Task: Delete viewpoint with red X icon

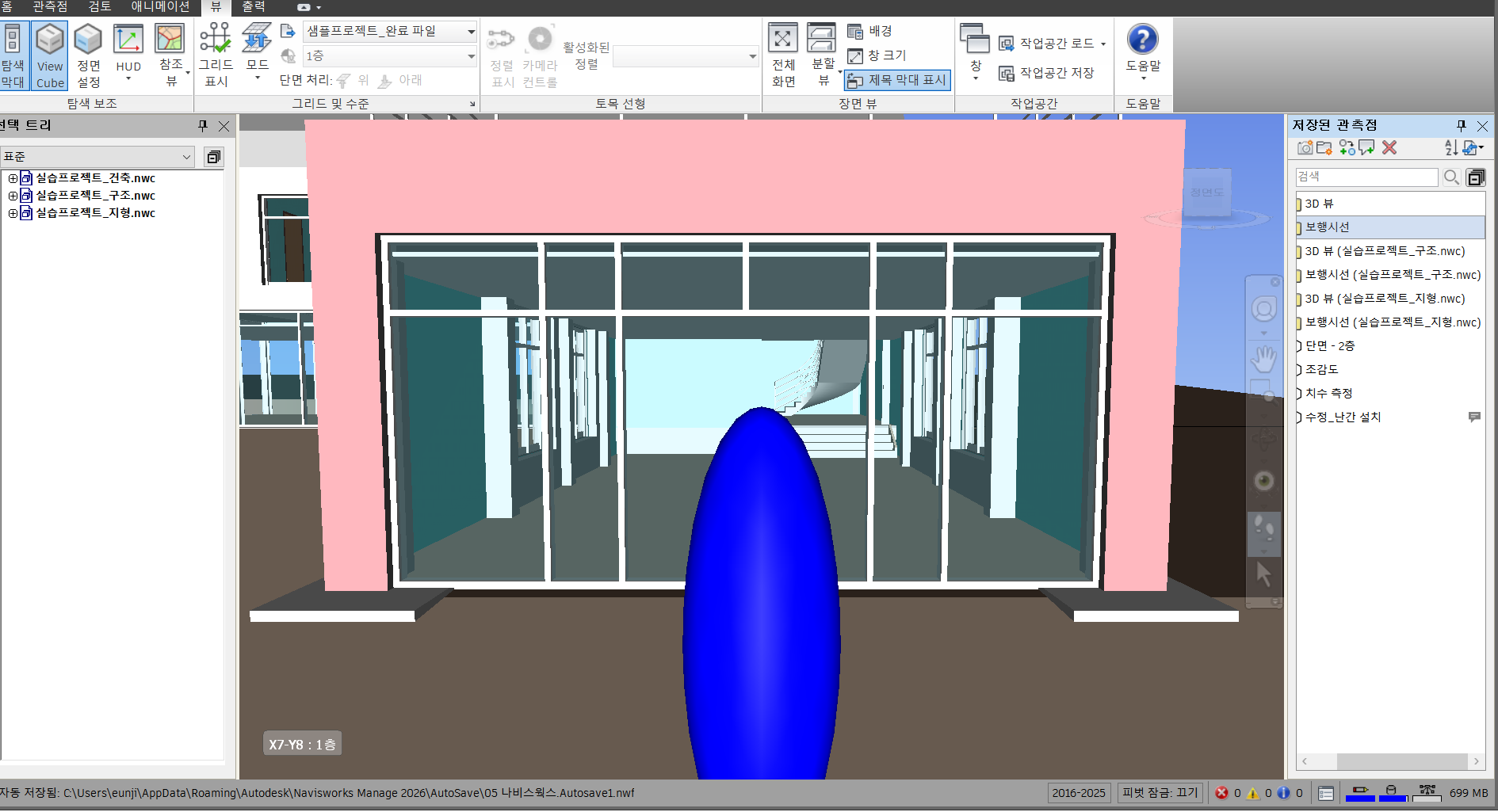Action: point(1389,148)
